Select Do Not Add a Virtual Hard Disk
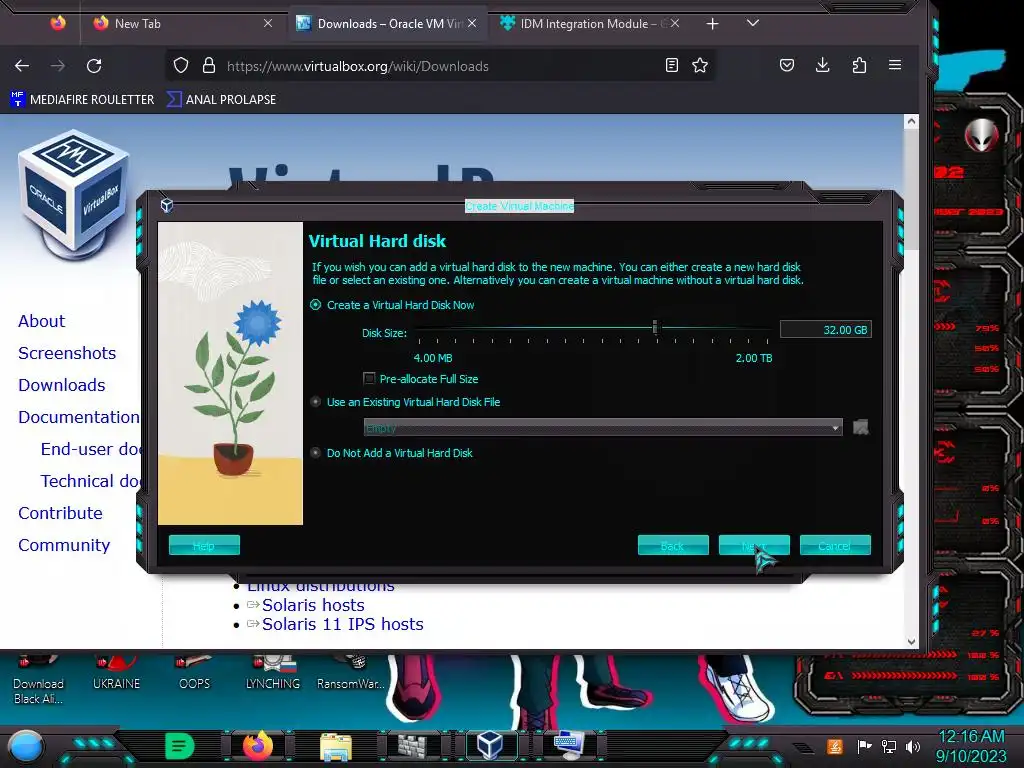The image size is (1024, 768). [x=315, y=453]
